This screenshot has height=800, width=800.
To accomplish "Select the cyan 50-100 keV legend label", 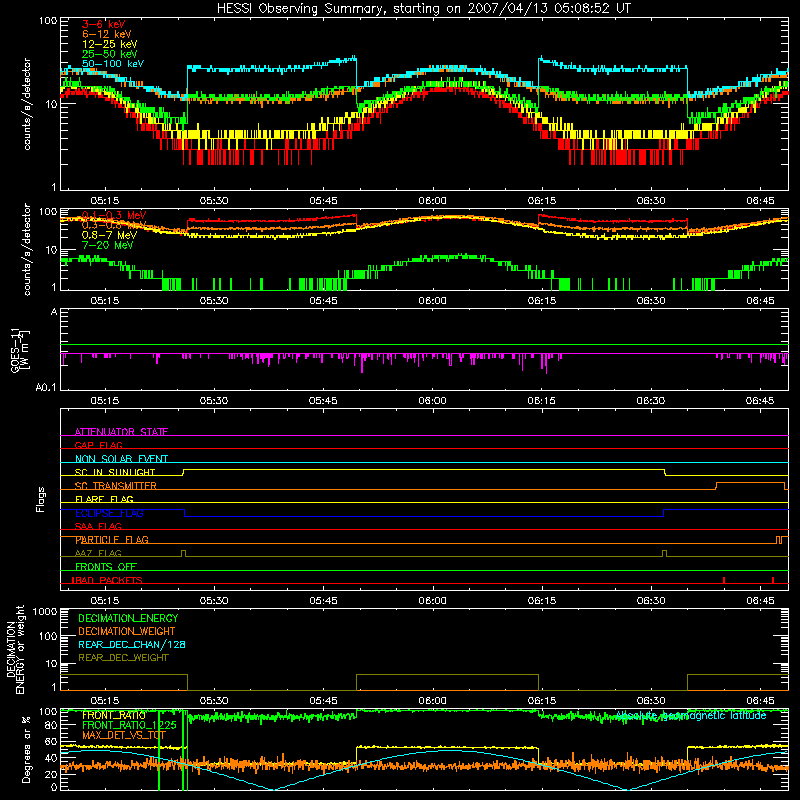I will click(x=113, y=64).
